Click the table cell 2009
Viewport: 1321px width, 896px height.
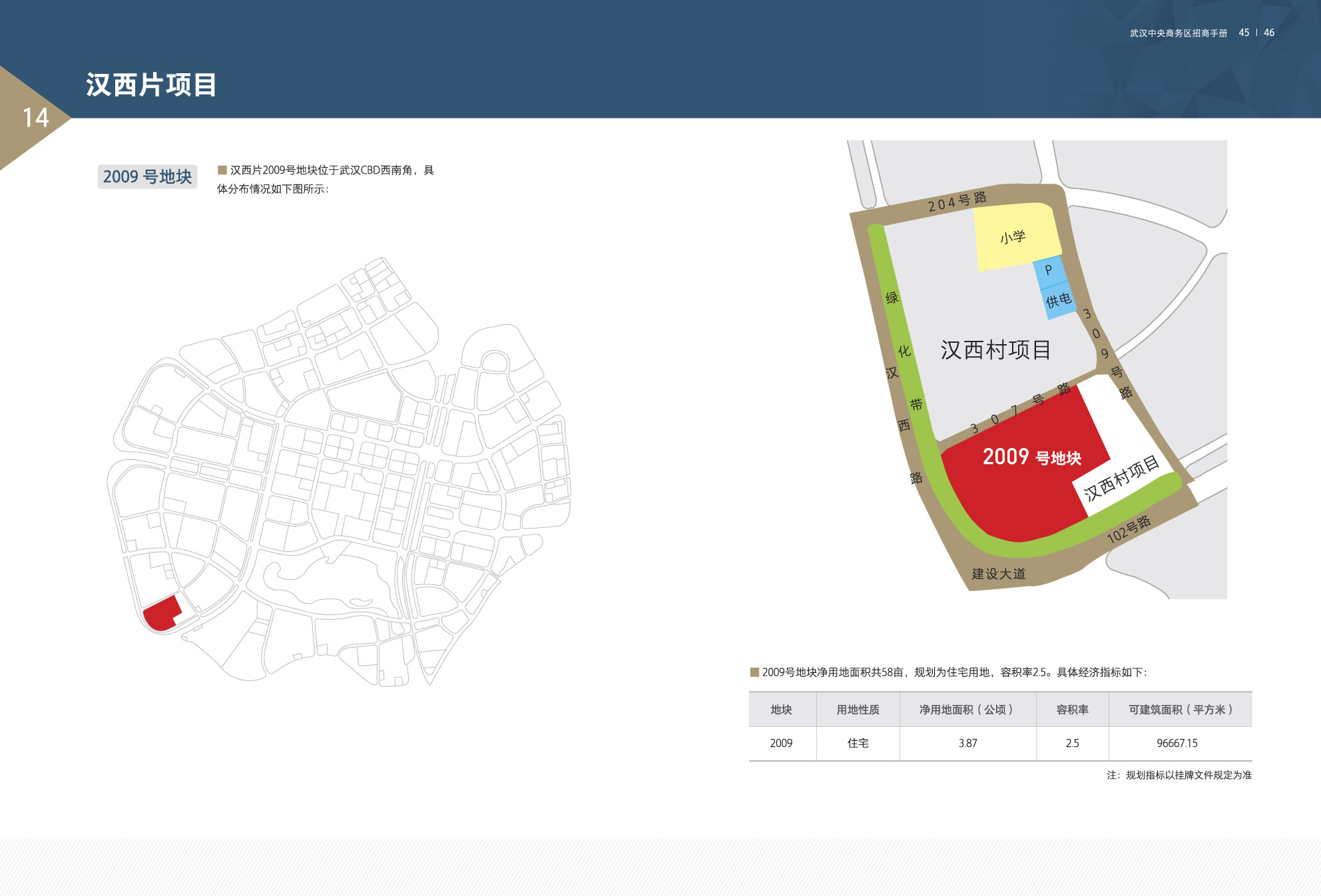pos(781,743)
